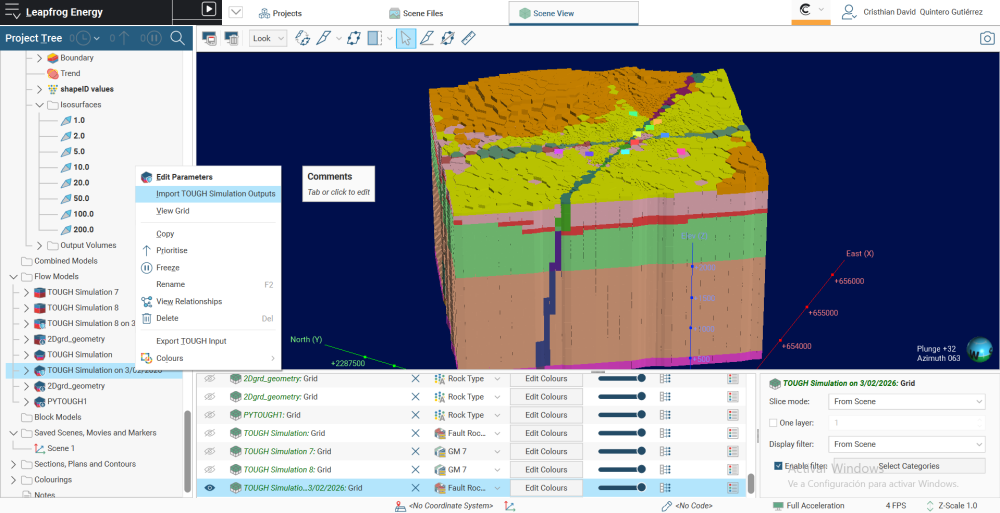Expand the Sections, Plans and Contours folder

pyautogui.click(x=13, y=464)
